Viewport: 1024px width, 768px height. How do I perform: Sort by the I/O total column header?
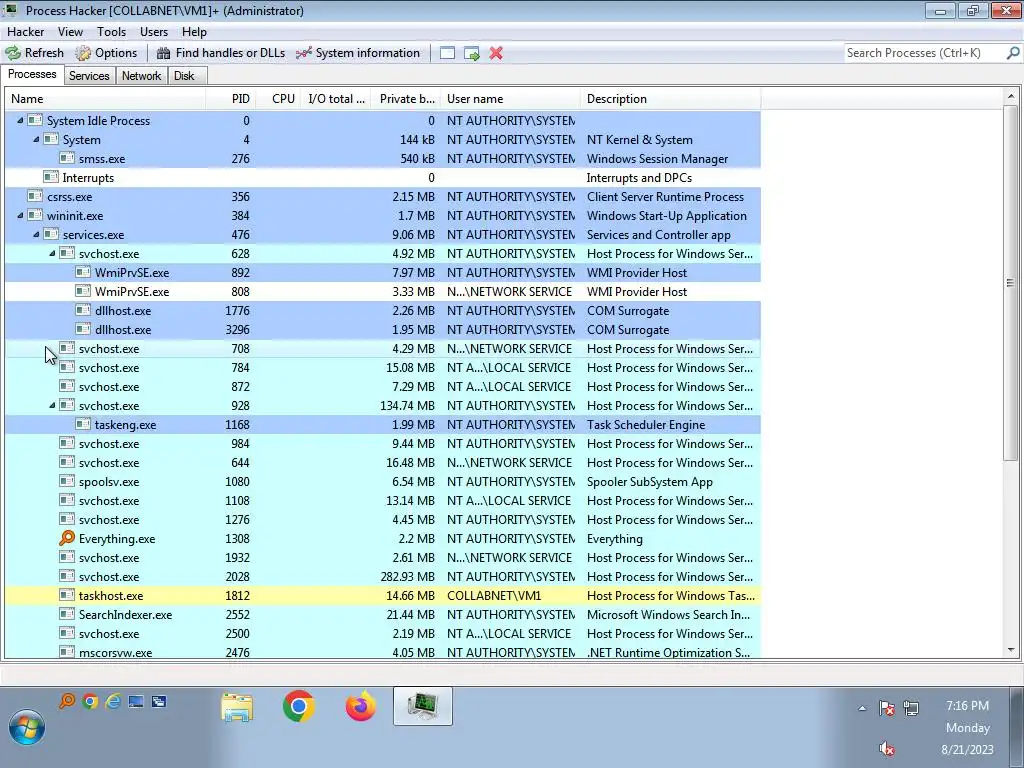click(x=336, y=99)
